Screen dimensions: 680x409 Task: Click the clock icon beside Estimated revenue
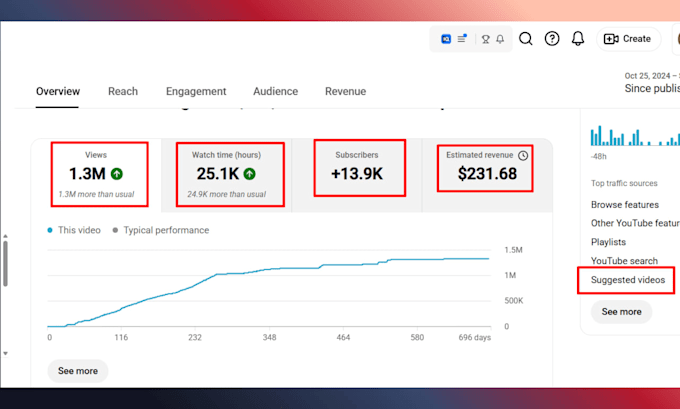(523, 155)
